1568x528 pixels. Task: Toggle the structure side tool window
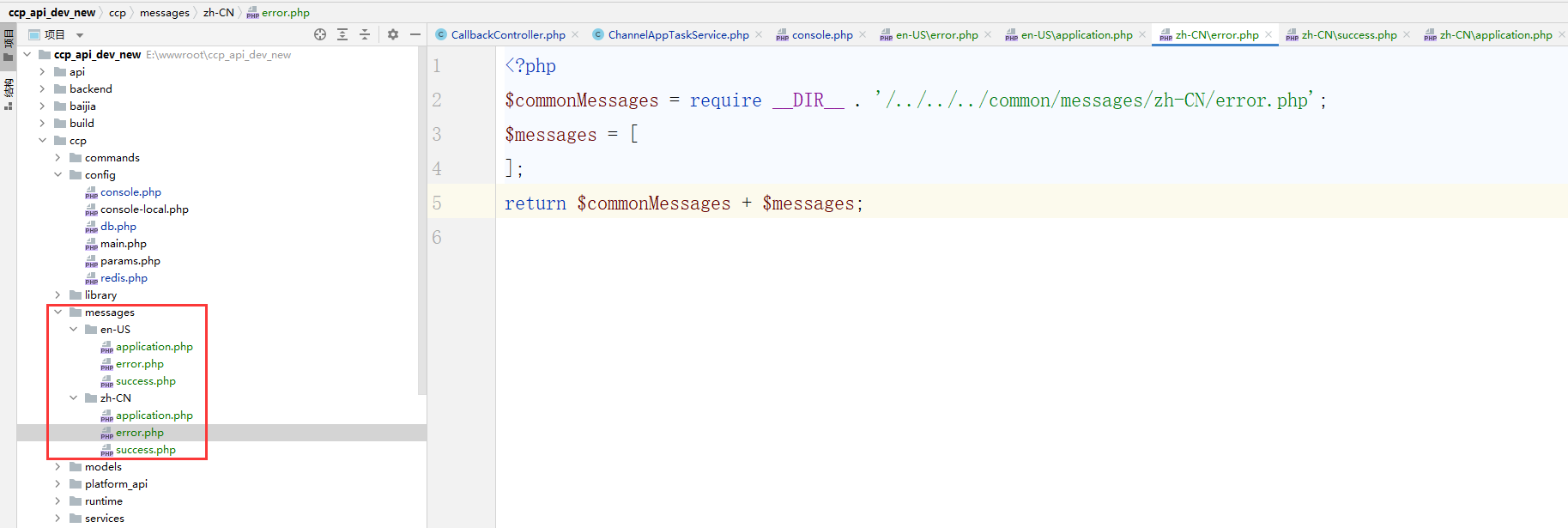point(9,93)
